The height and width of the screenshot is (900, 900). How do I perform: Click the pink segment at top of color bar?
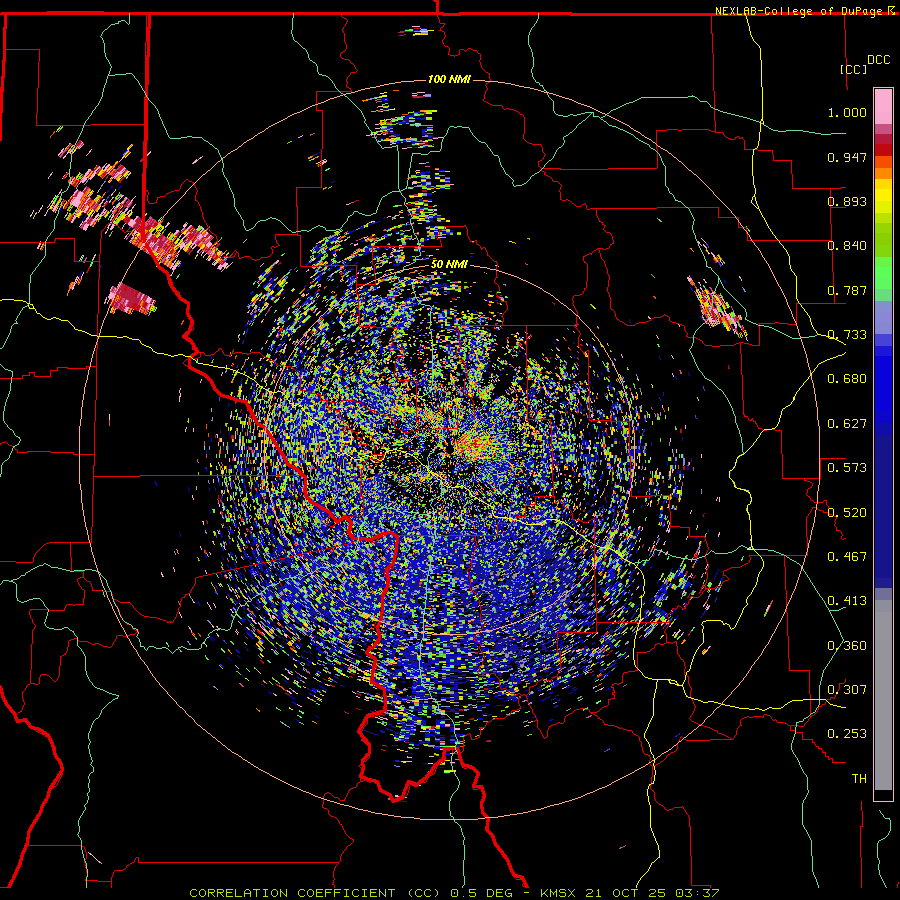(x=883, y=106)
